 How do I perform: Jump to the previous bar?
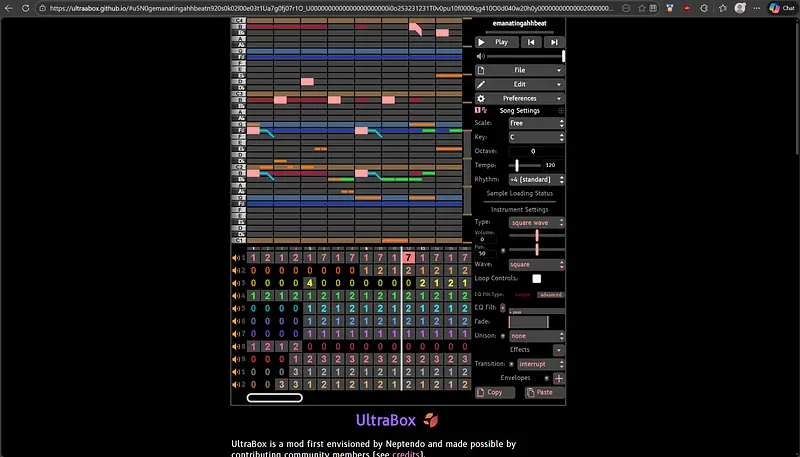click(531, 42)
